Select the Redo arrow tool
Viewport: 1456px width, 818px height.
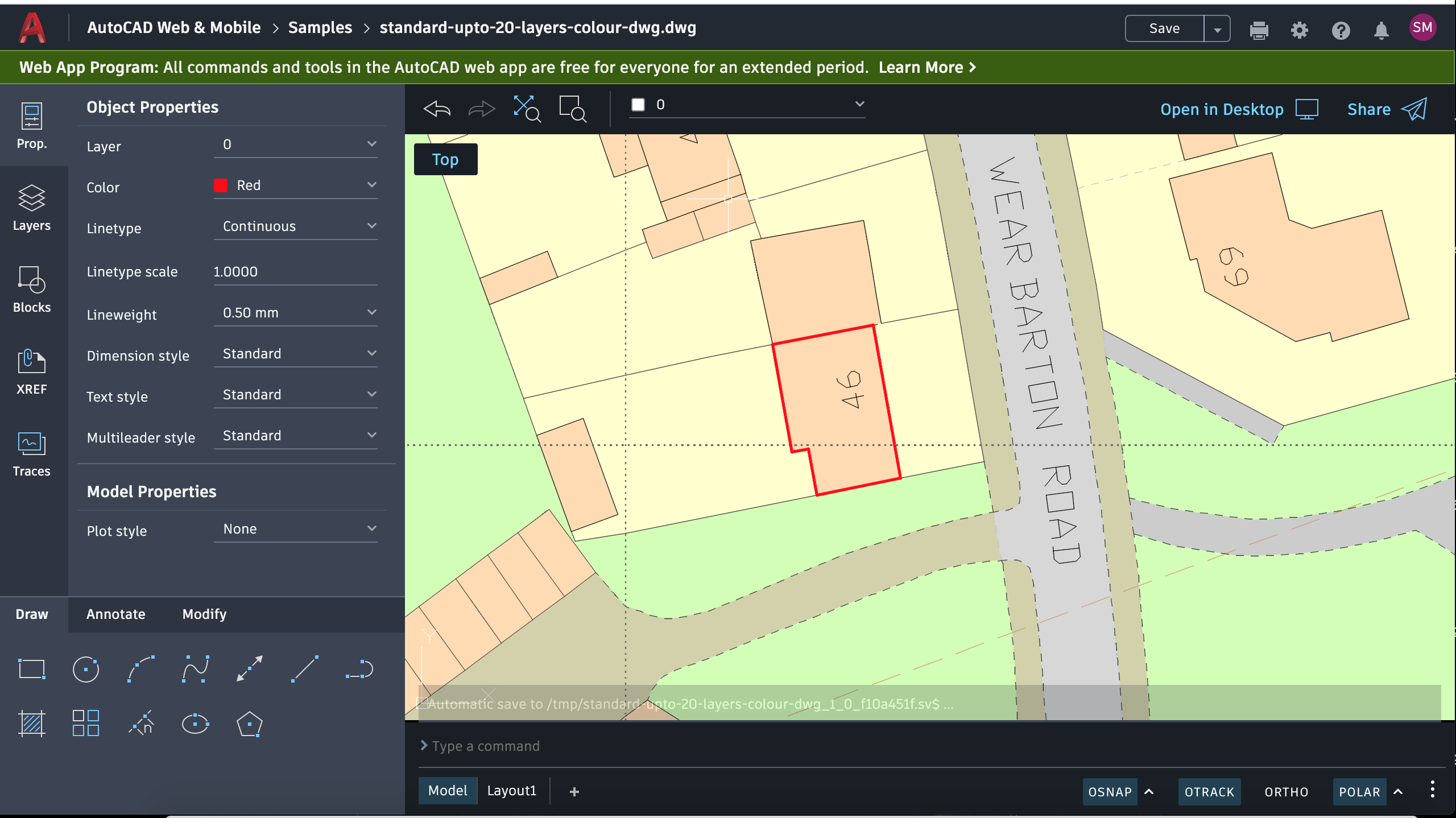coord(481,109)
